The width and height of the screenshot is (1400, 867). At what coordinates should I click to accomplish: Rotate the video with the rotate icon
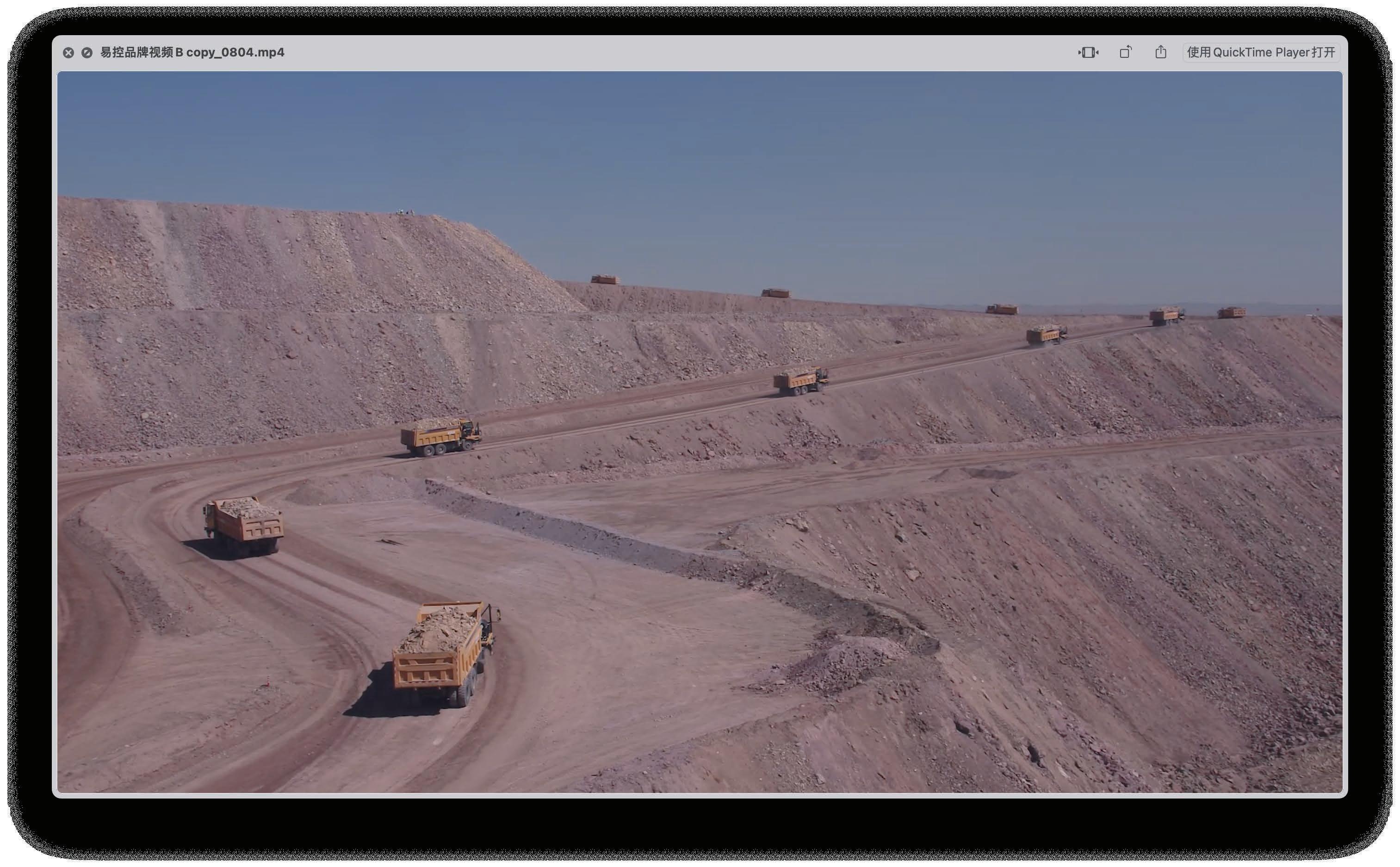pyautogui.click(x=1125, y=53)
